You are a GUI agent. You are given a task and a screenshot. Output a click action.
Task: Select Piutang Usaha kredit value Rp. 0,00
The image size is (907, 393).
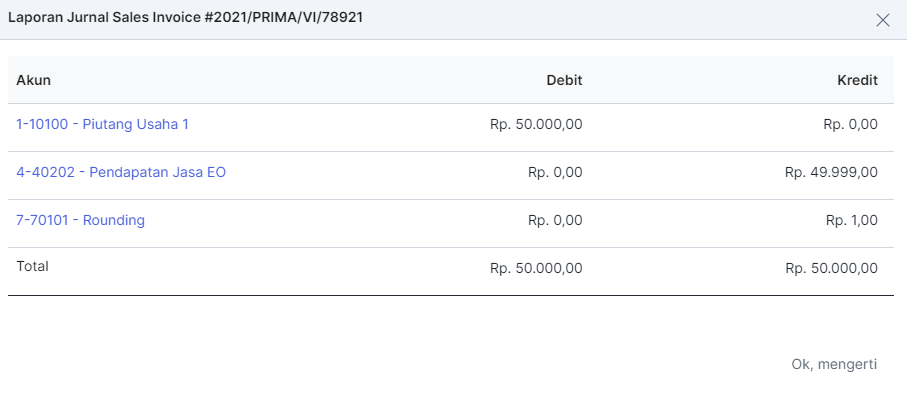[850, 124]
